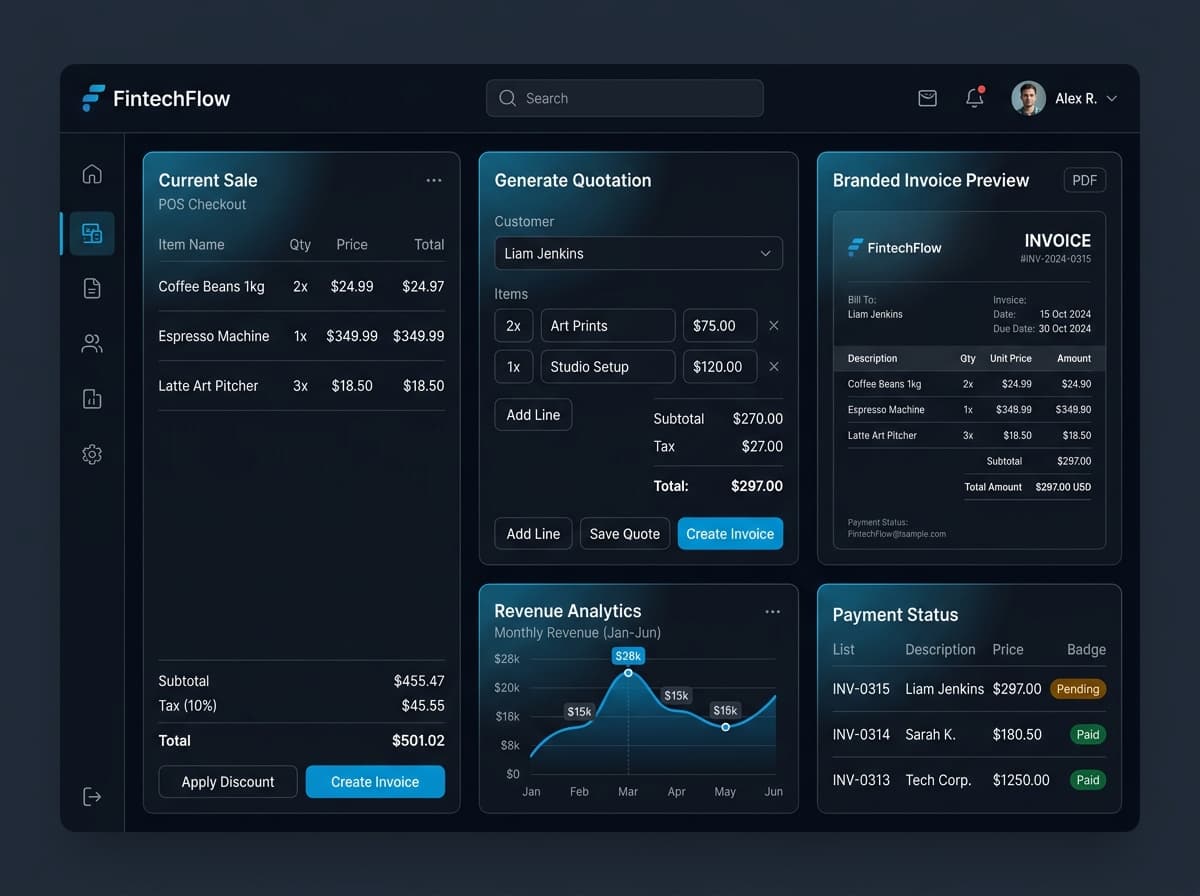The height and width of the screenshot is (896, 1200).
Task: Click the Paid badge for INV-0313
Action: [x=1088, y=780]
